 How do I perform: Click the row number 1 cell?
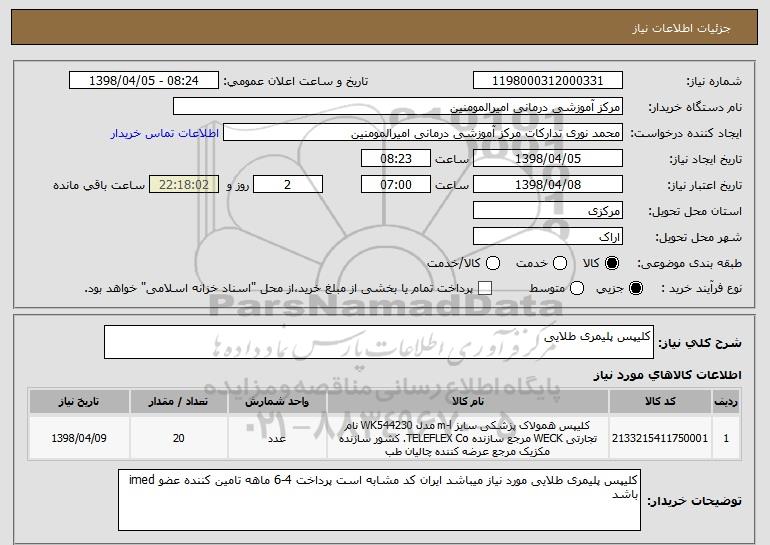point(726,438)
